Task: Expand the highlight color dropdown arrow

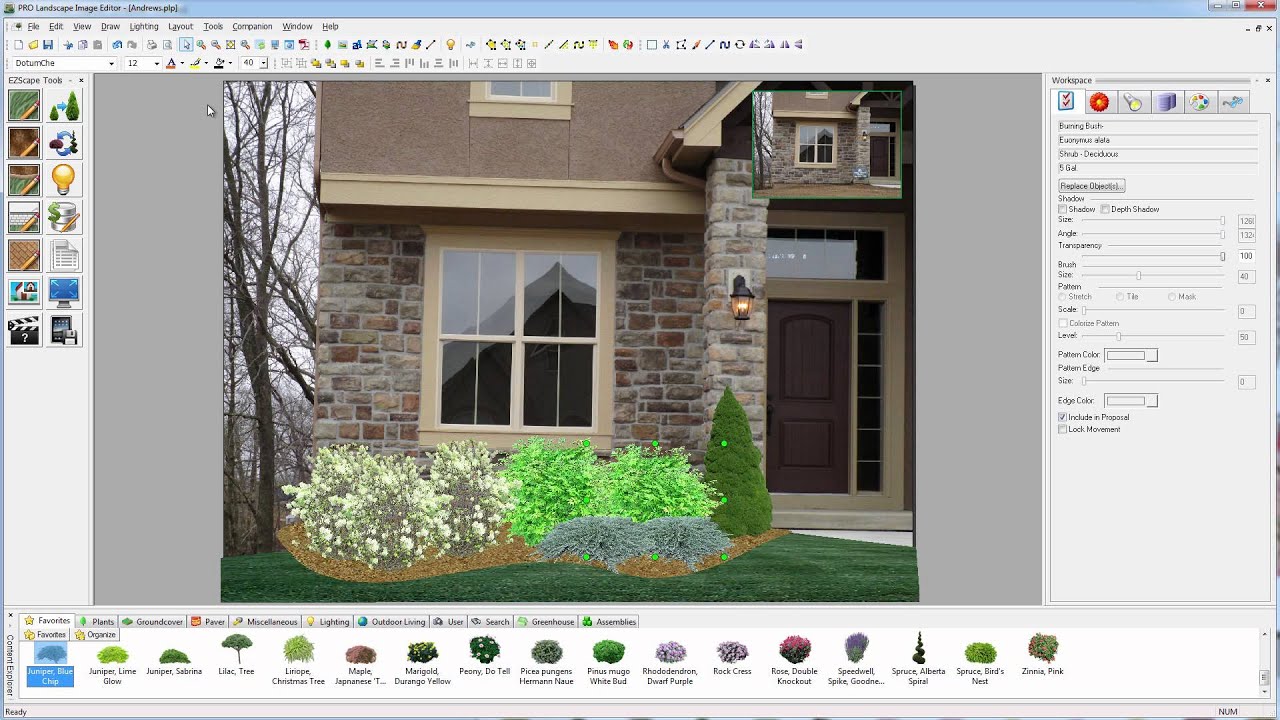Action: (x=205, y=63)
